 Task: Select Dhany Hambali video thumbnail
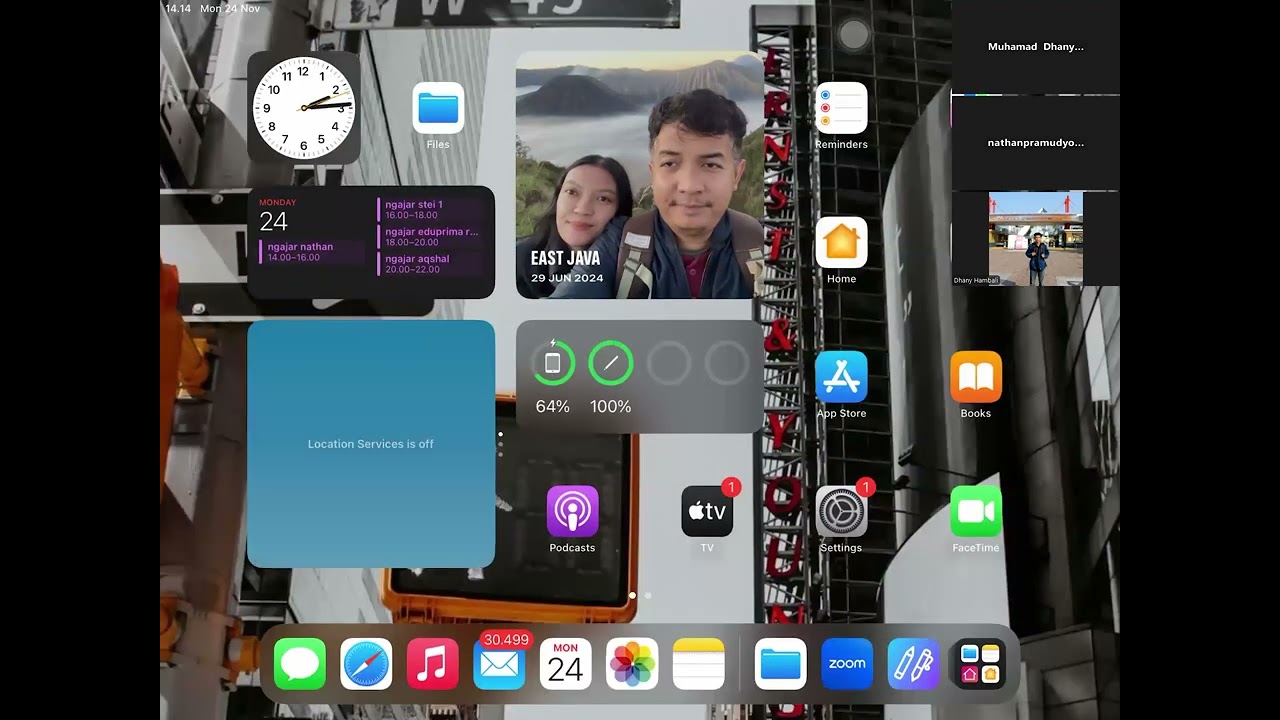pos(1035,239)
